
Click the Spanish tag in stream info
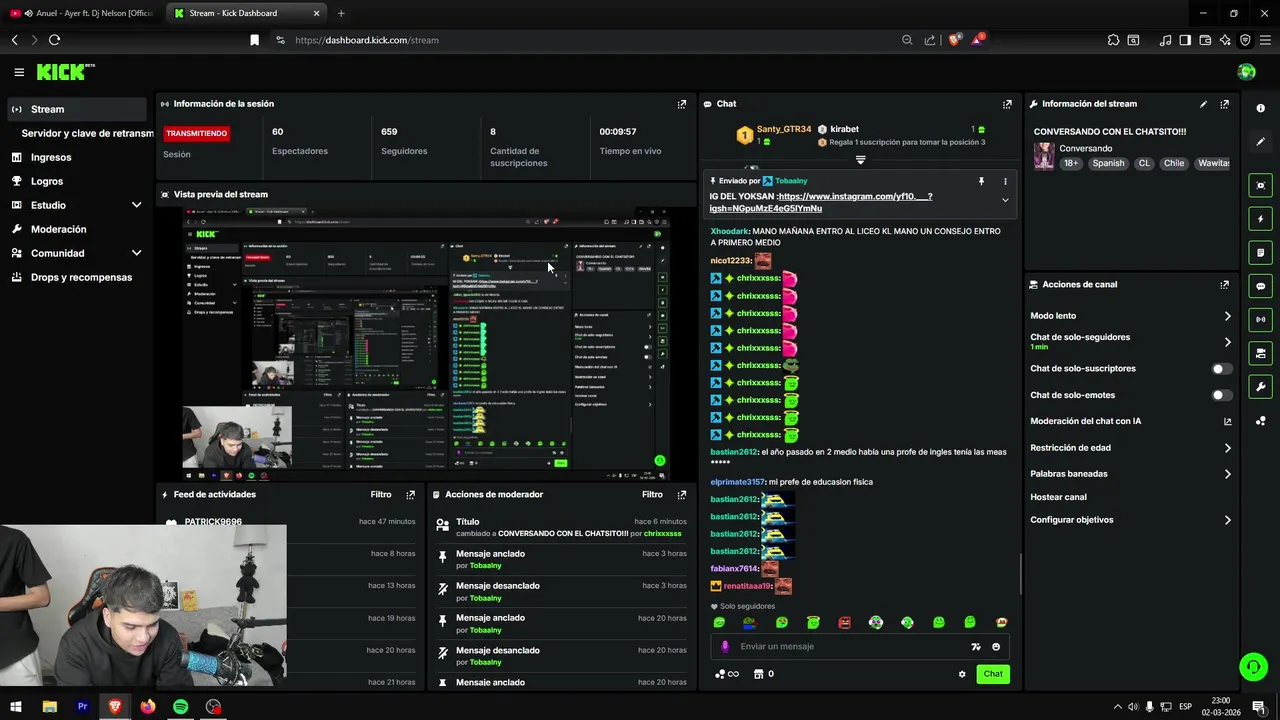tap(1108, 163)
